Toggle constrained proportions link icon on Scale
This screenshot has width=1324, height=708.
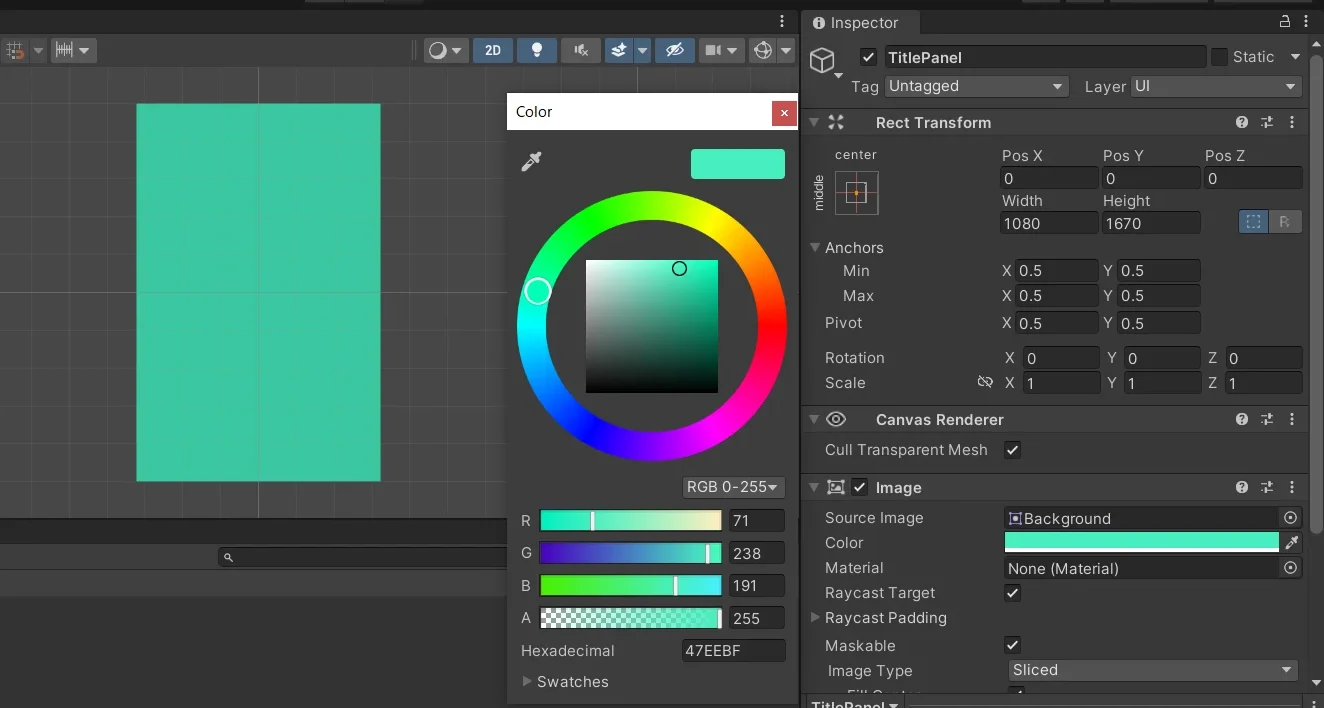click(985, 383)
